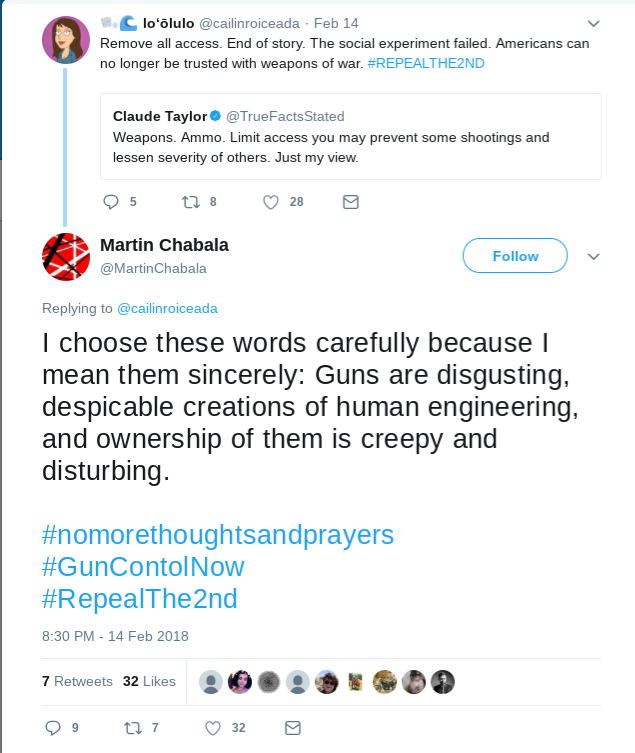This screenshot has height=753, width=635.
Task: Like the lo'ōlulo tweet
Action: [270, 201]
